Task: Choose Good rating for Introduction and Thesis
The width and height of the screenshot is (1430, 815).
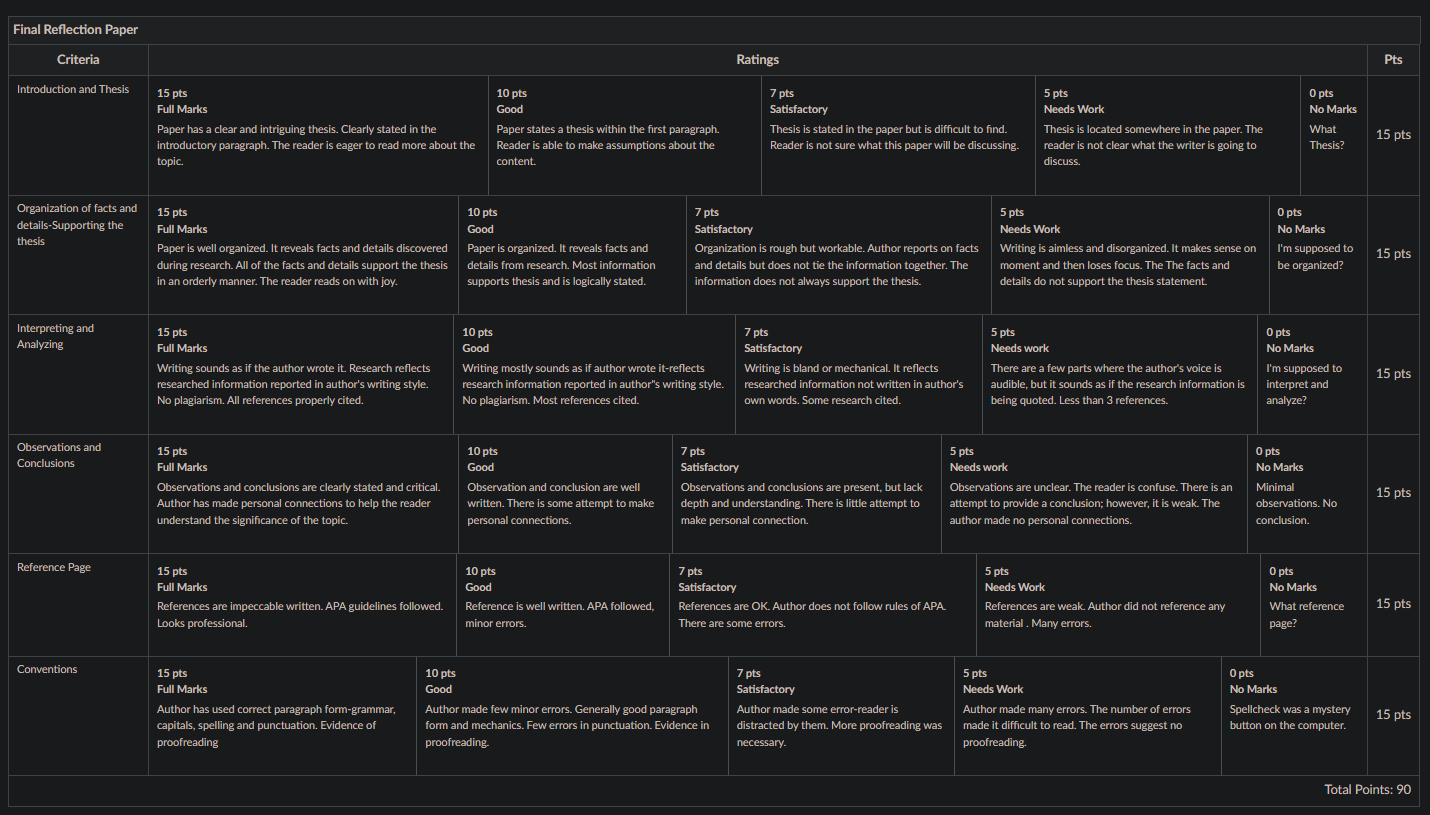Action: click(625, 135)
